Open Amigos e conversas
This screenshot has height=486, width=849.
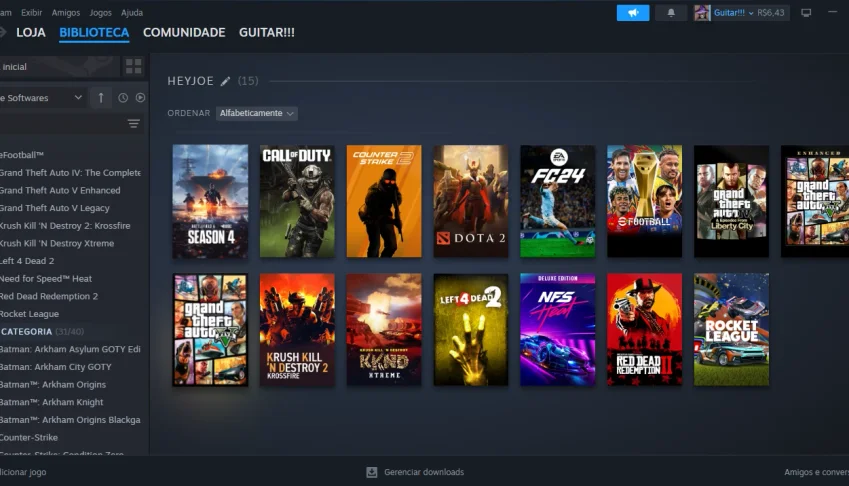tap(817, 472)
